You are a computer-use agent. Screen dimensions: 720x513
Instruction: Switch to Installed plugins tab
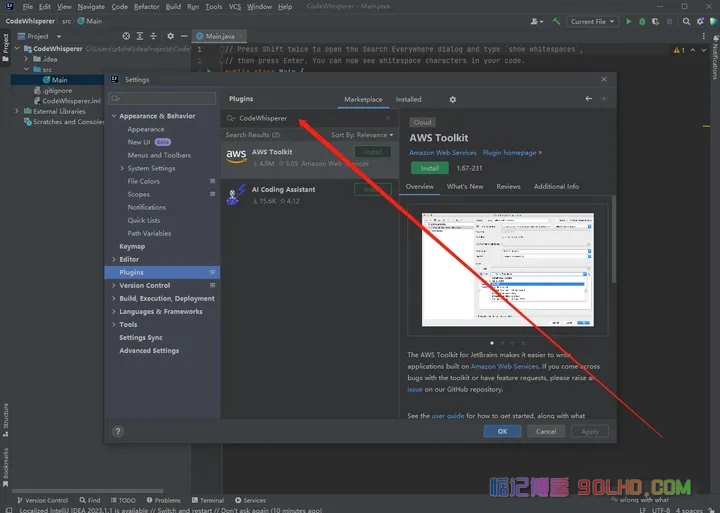[x=408, y=99]
